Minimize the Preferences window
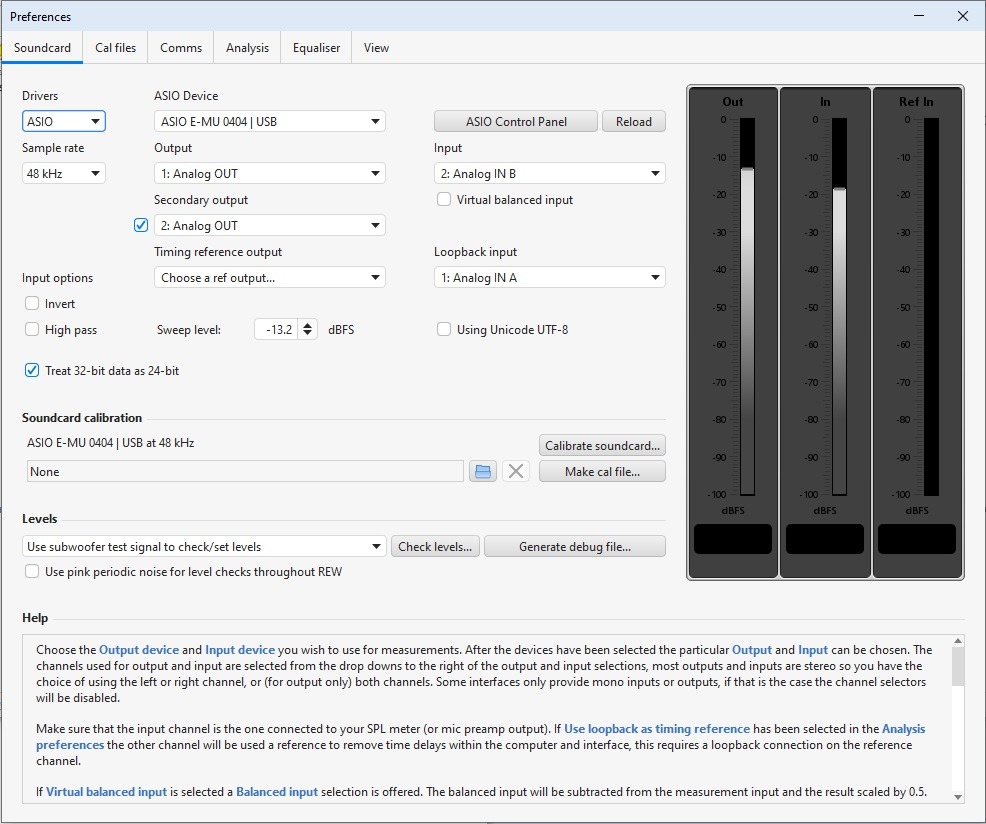 point(919,16)
